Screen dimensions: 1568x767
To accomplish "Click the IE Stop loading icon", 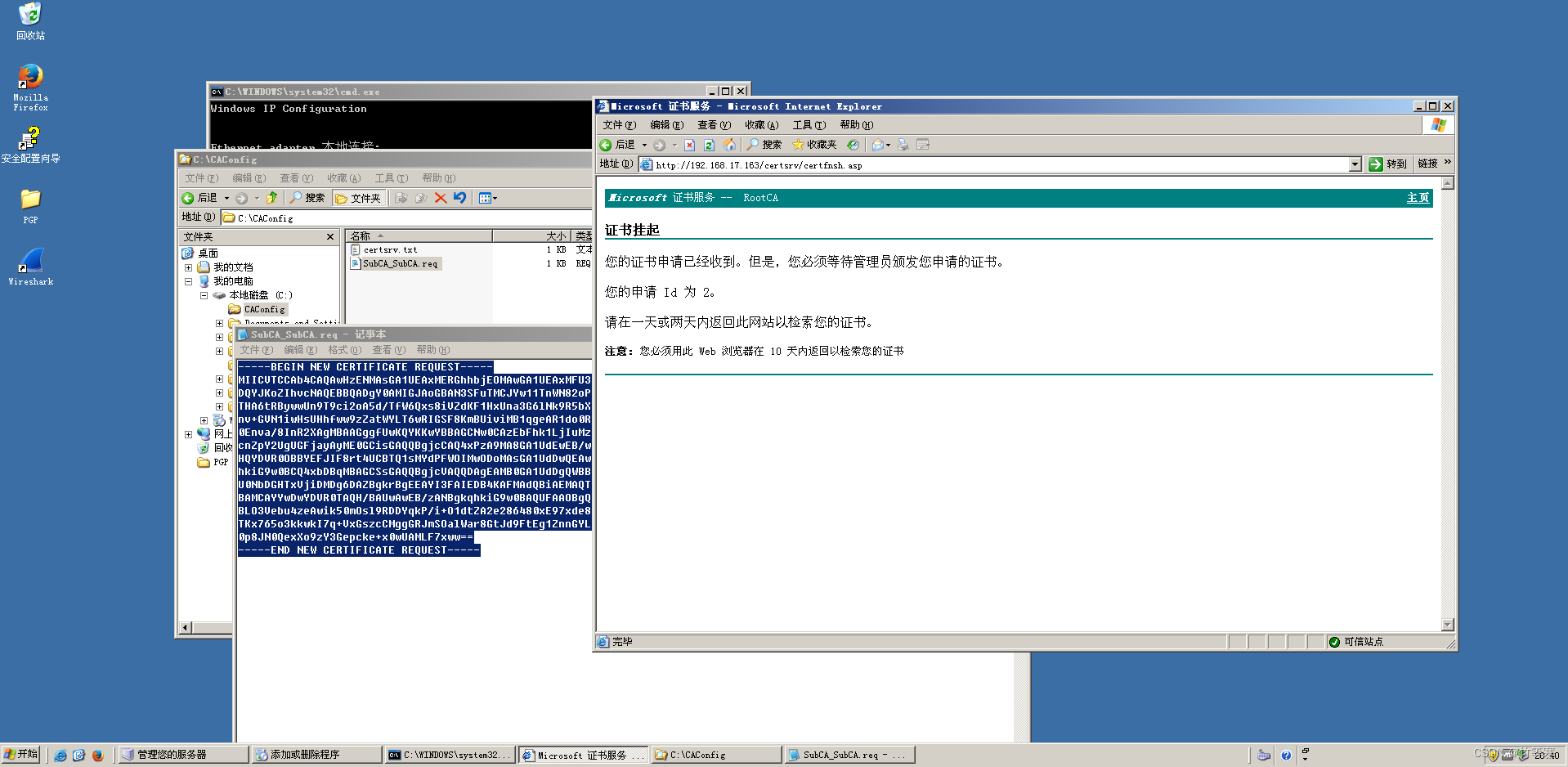I will (689, 145).
